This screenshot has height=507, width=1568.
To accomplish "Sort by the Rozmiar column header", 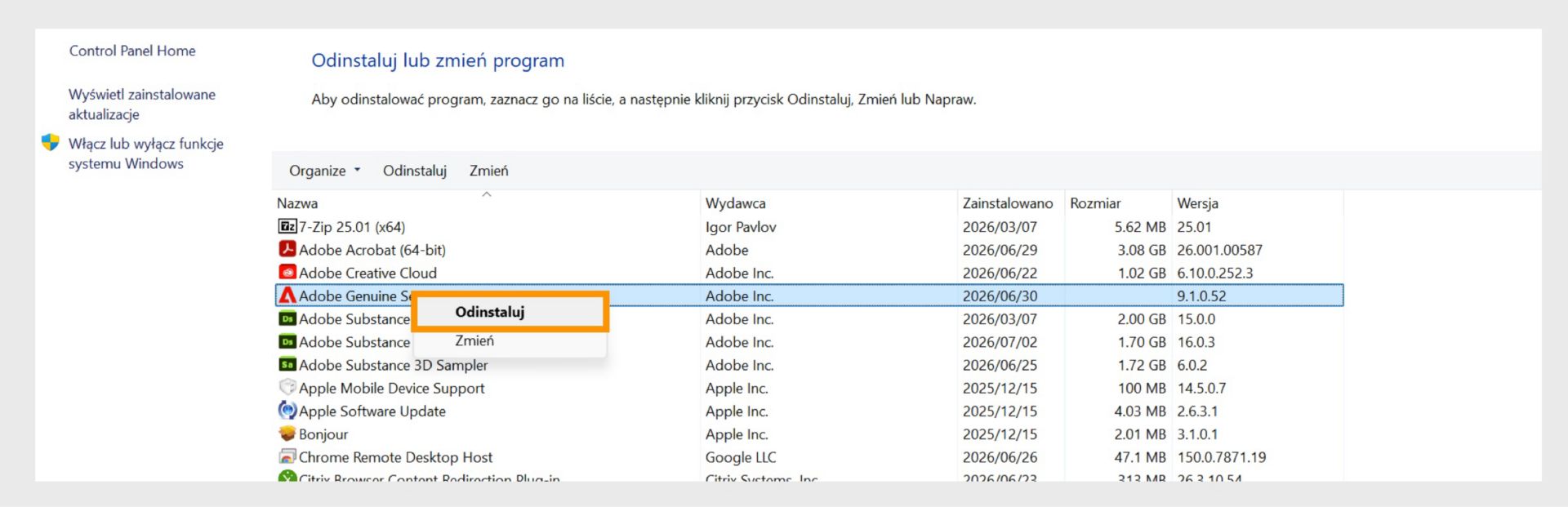I will coord(1095,203).
